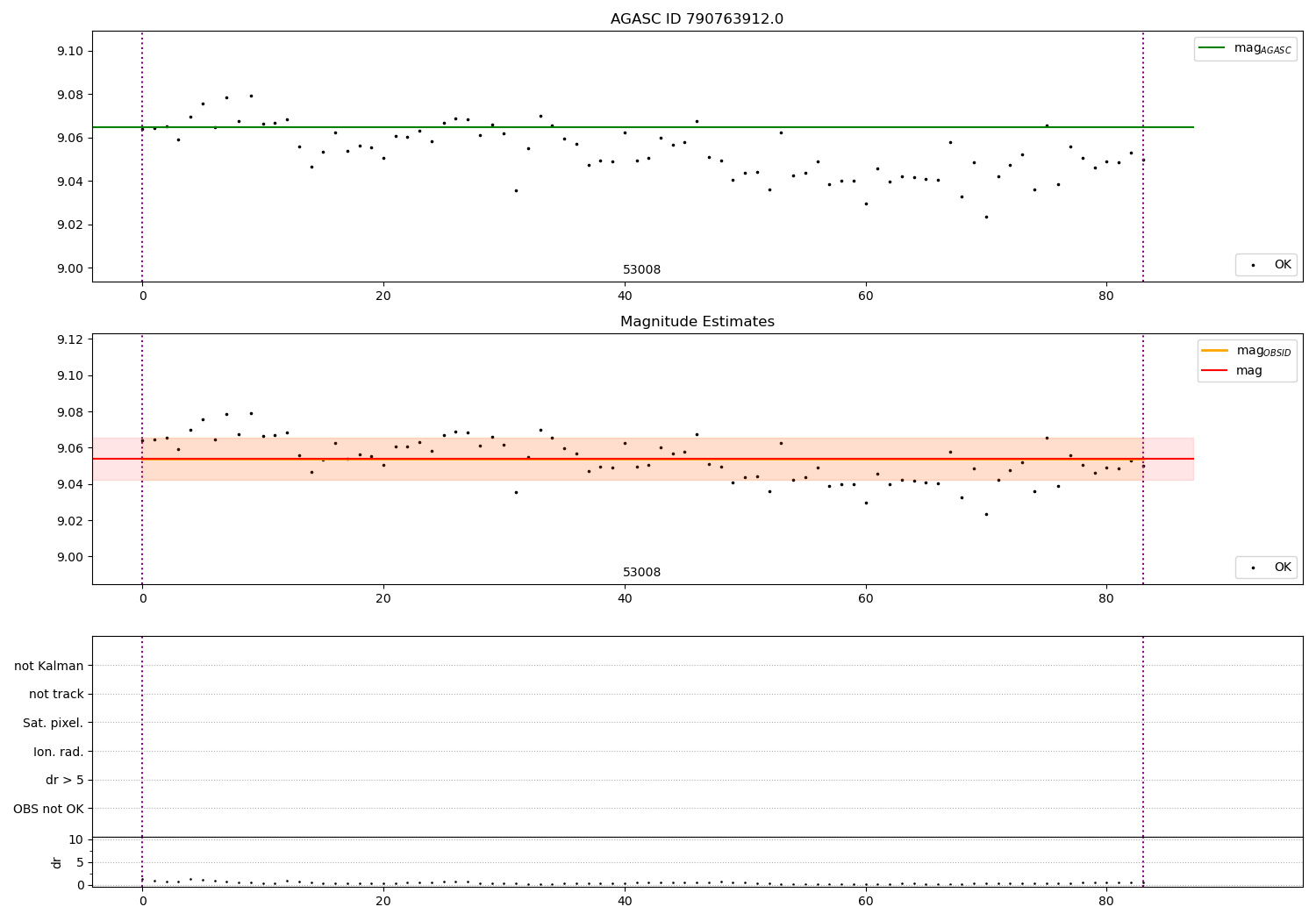The width and height of the screenshot is (1316, 921).
Task: Click the "40" x-tick under the top plot
Action: click(625, 296)
